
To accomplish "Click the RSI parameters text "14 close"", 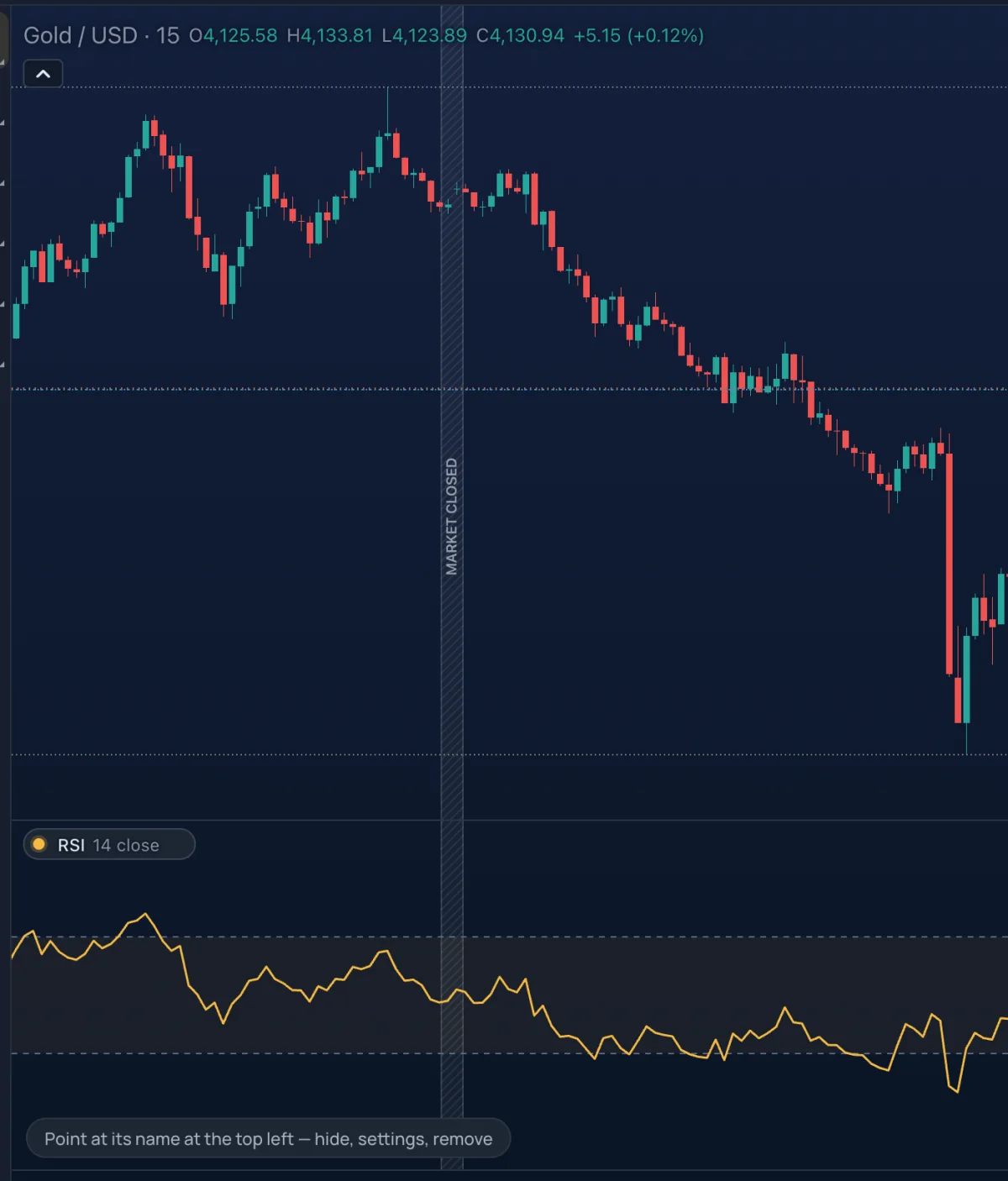I will 126,845.
